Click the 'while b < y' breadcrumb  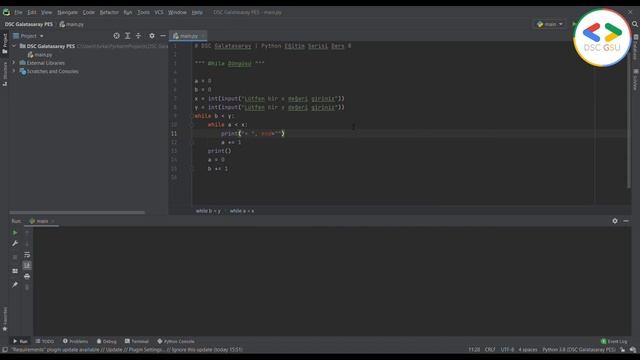coord(208,211)
